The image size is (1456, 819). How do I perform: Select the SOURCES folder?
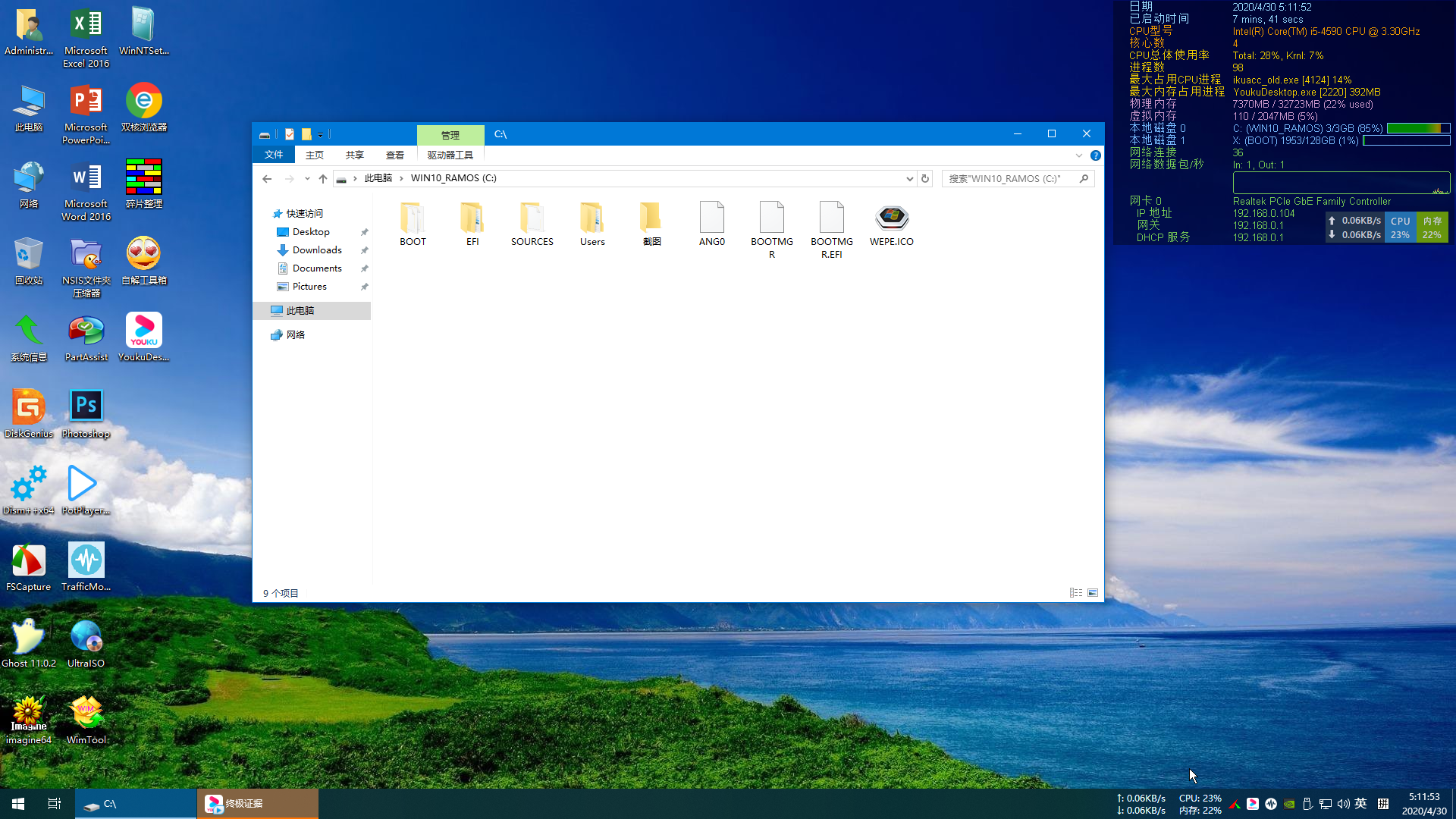532,224
